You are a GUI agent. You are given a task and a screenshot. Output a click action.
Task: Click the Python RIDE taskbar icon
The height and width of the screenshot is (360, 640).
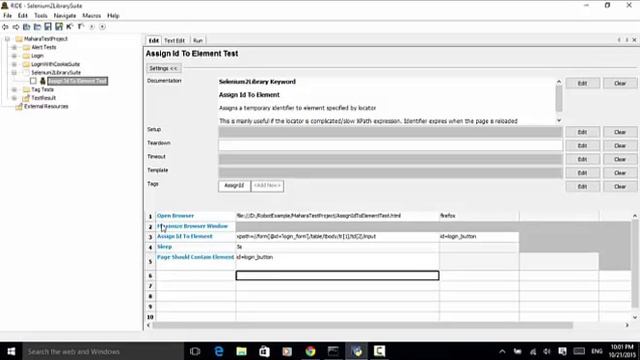[357, 351]
